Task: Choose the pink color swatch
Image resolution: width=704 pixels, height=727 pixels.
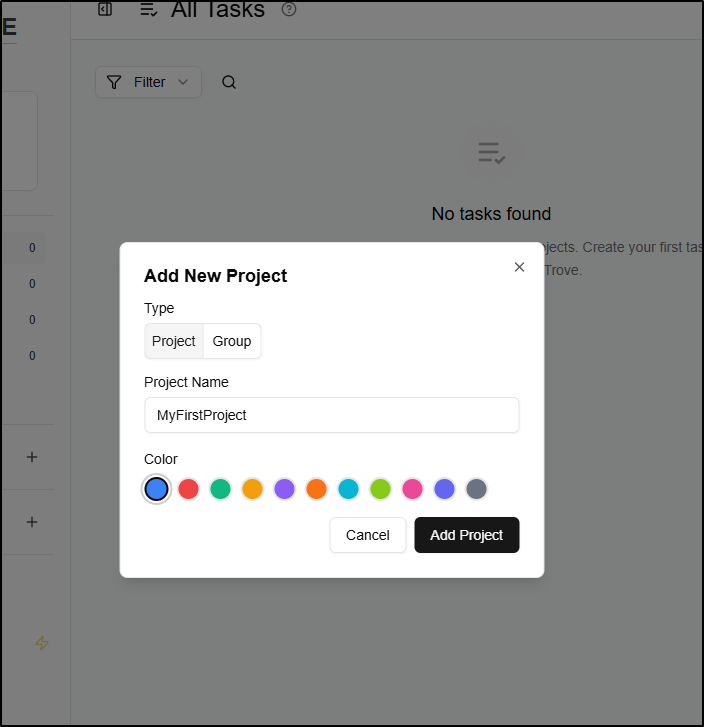Action: (412, 489)
